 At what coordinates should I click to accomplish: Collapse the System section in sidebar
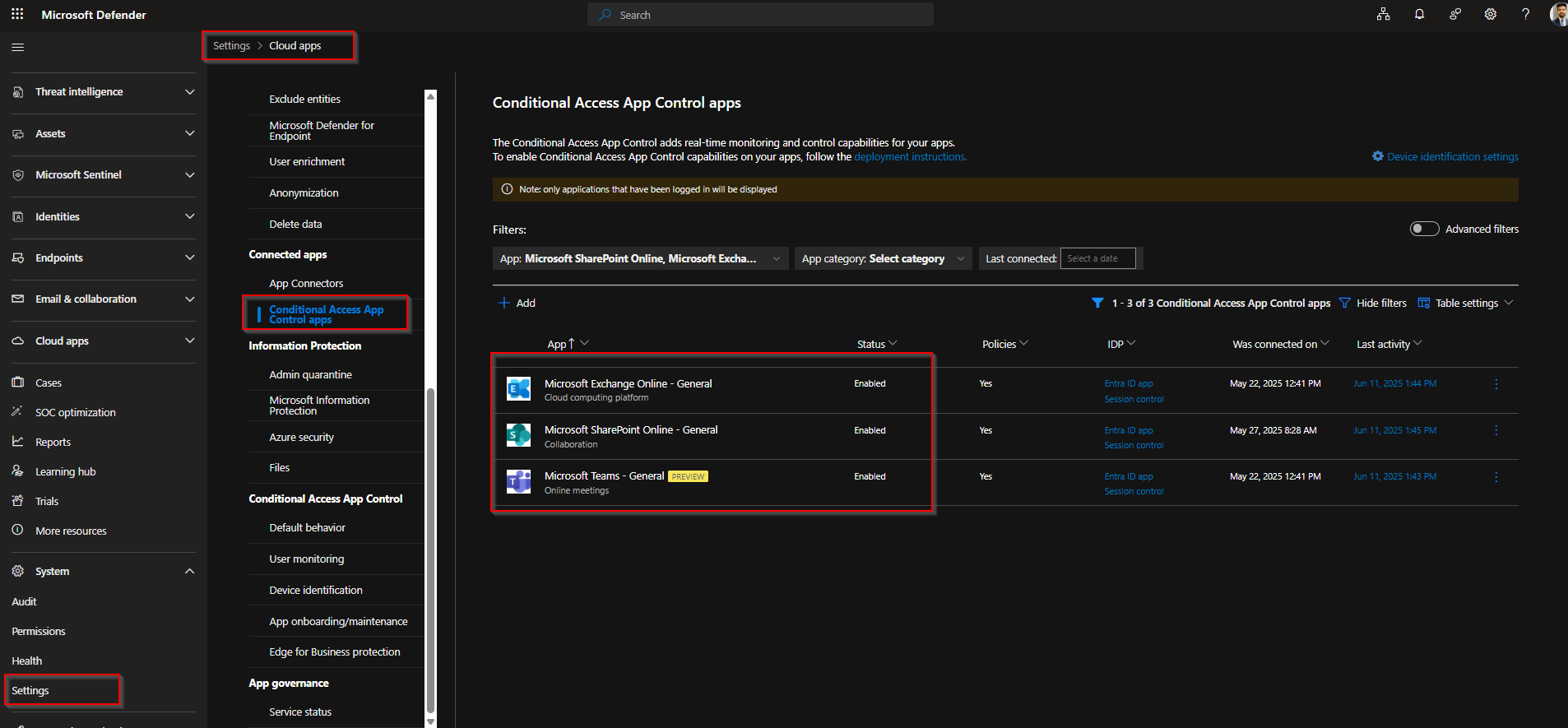point(189,571)
